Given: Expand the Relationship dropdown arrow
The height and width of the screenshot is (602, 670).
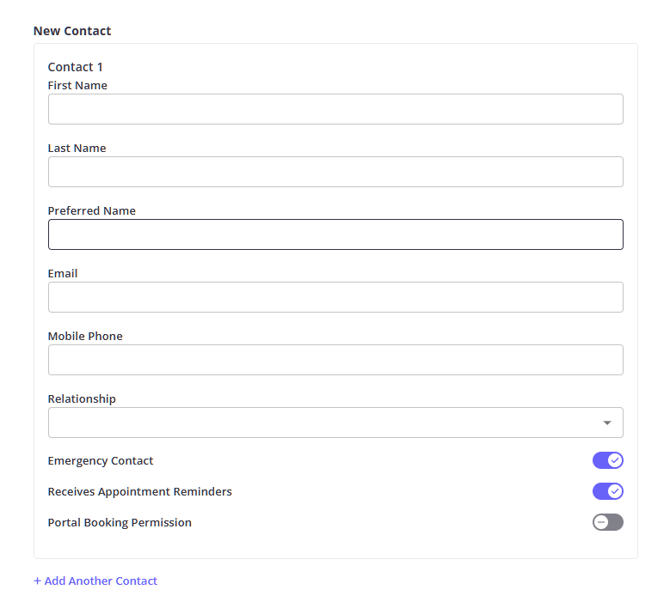Looking at the screenshot, I should 607,423.
